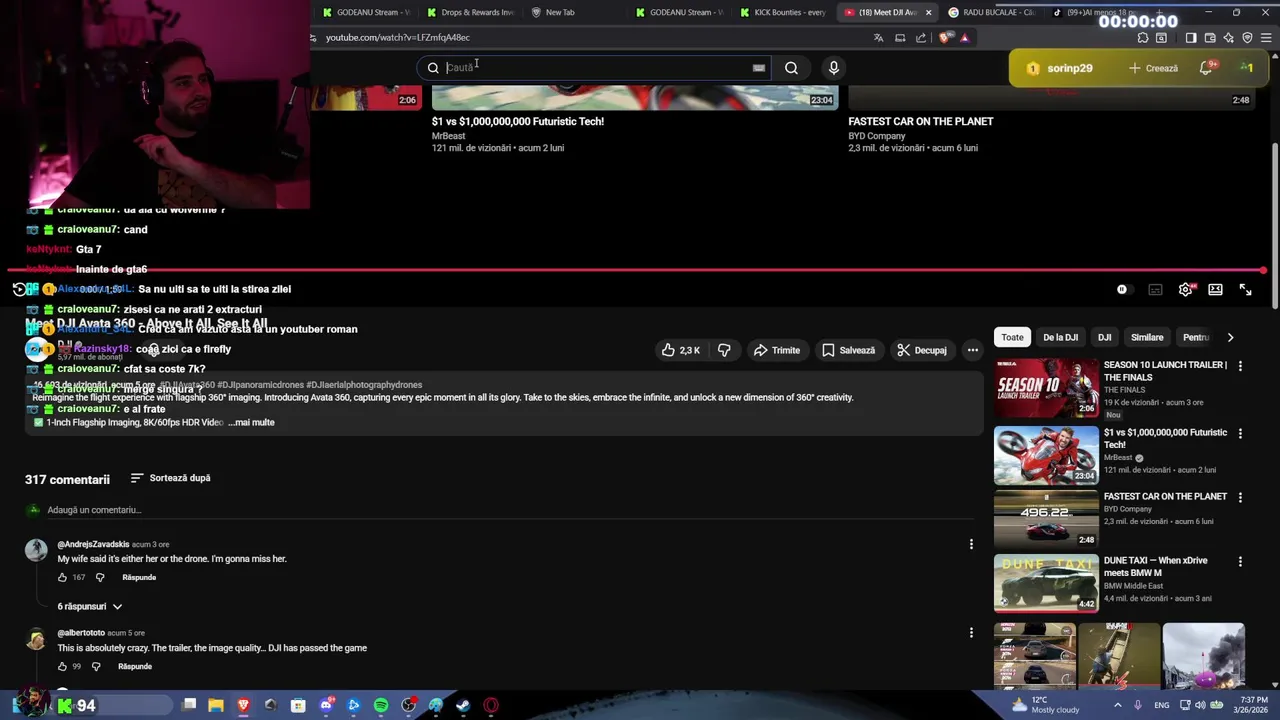Switch to KICK Bounties browser tab
Screen dimensions: 1280x720
pyautogui.click(x=783, y=12)
